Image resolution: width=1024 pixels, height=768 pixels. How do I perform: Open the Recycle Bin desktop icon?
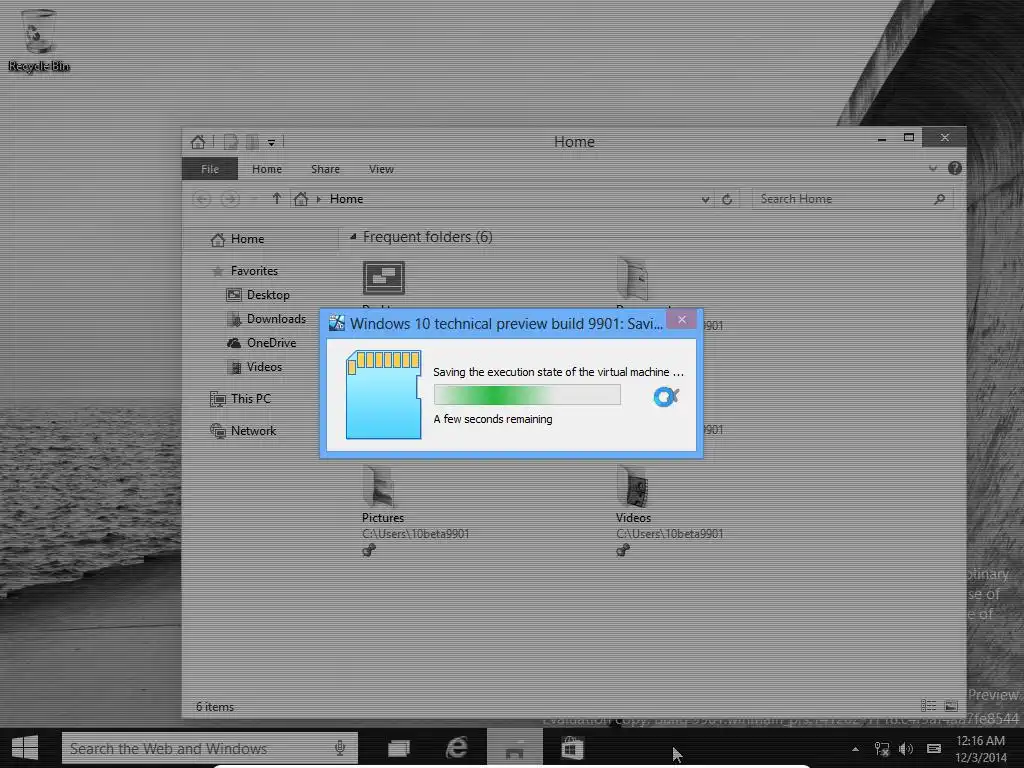[x=39, y=39]
